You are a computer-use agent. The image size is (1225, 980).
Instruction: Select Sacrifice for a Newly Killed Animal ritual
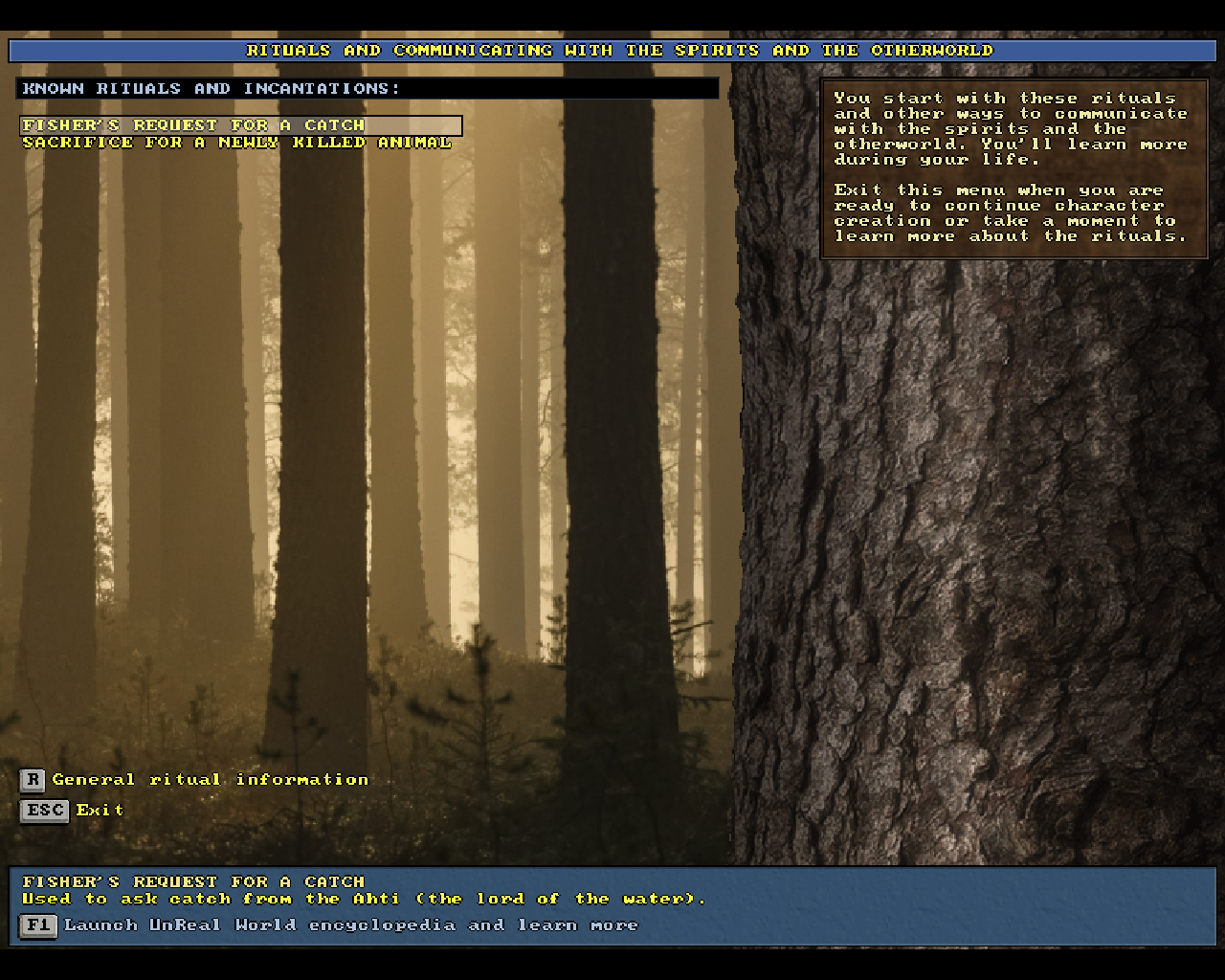pyautogui.click(x=236, y=143)
